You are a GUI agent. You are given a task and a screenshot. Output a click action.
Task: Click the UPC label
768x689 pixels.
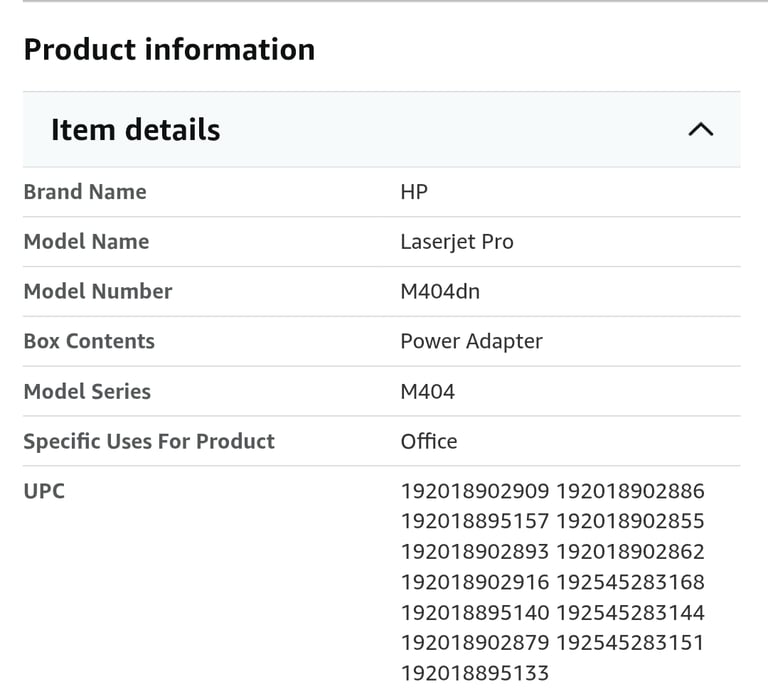(x=44, y=491)
